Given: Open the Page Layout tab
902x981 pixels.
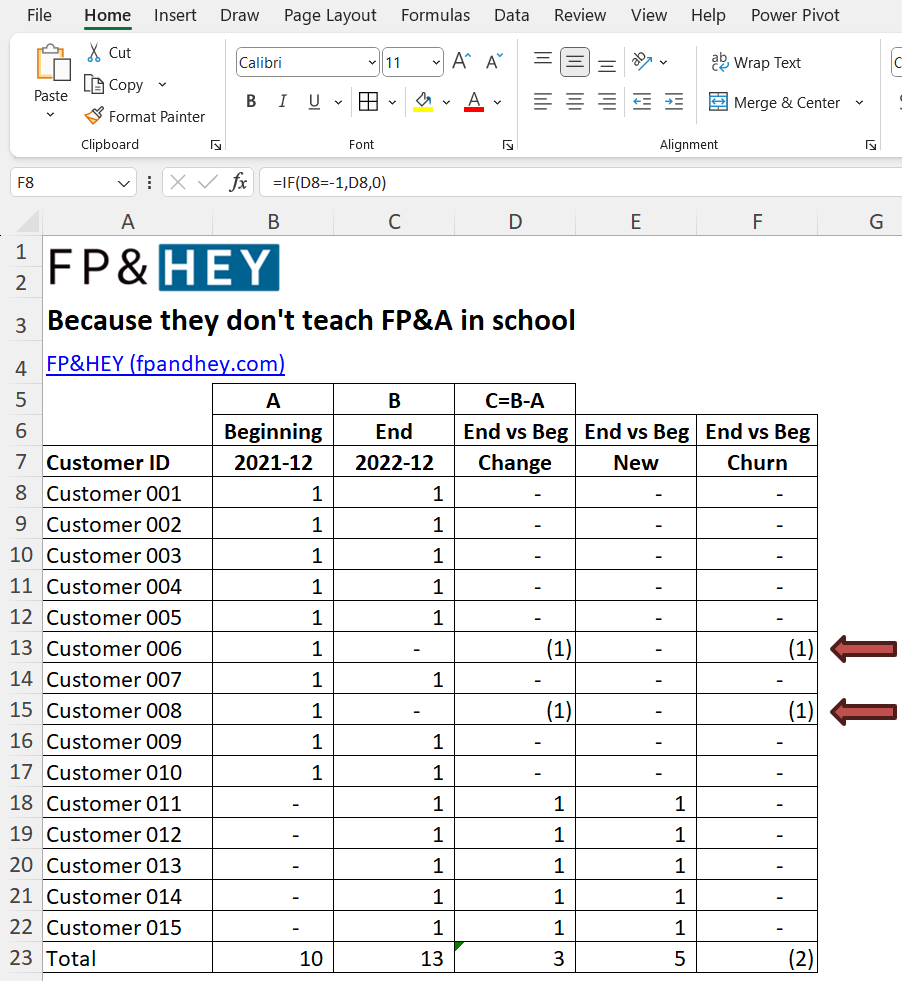Looking at the screenshot, I should pos(330,15).
